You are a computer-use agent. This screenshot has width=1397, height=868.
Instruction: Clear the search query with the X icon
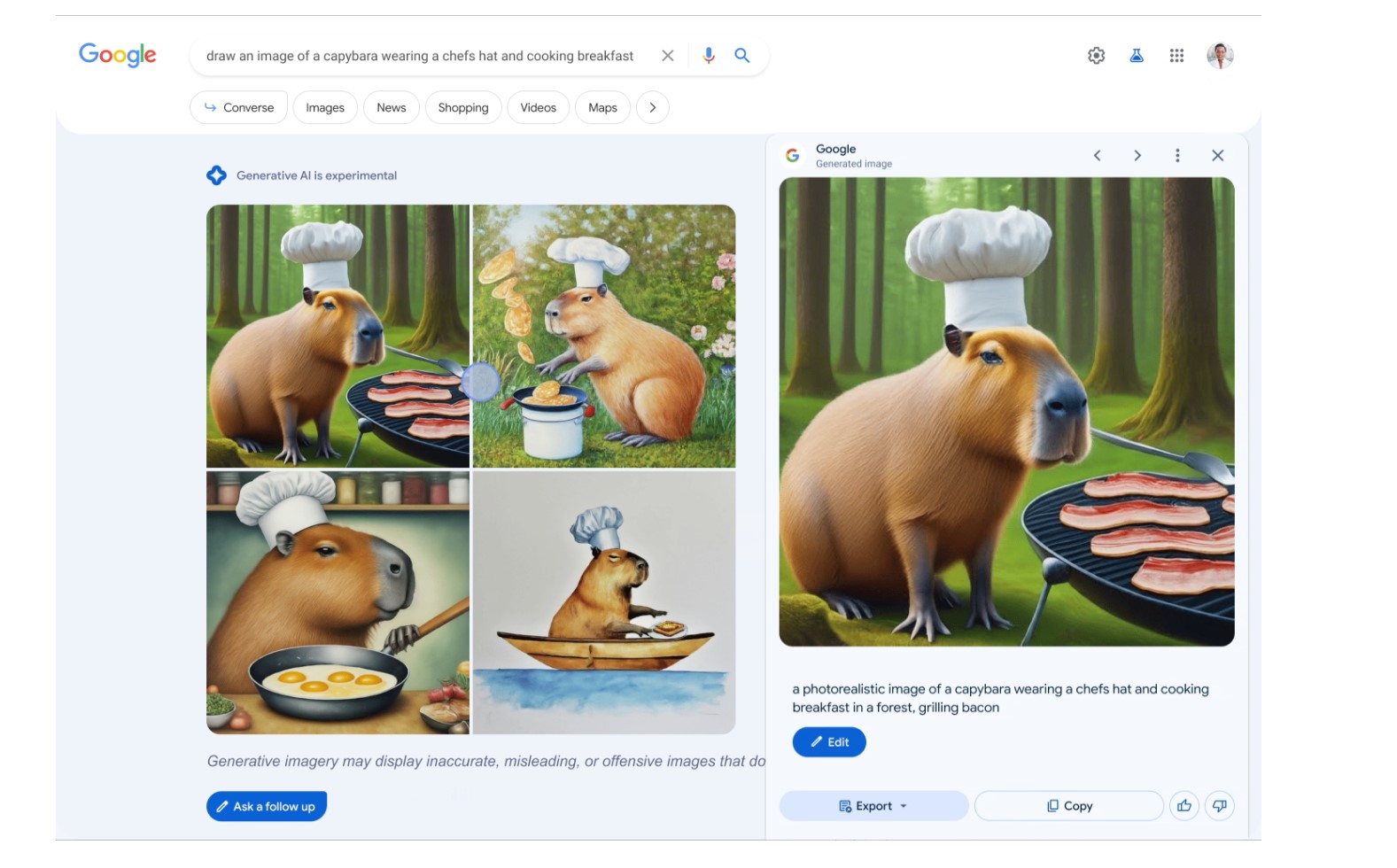pyautogui.click(x=668, y=56)
